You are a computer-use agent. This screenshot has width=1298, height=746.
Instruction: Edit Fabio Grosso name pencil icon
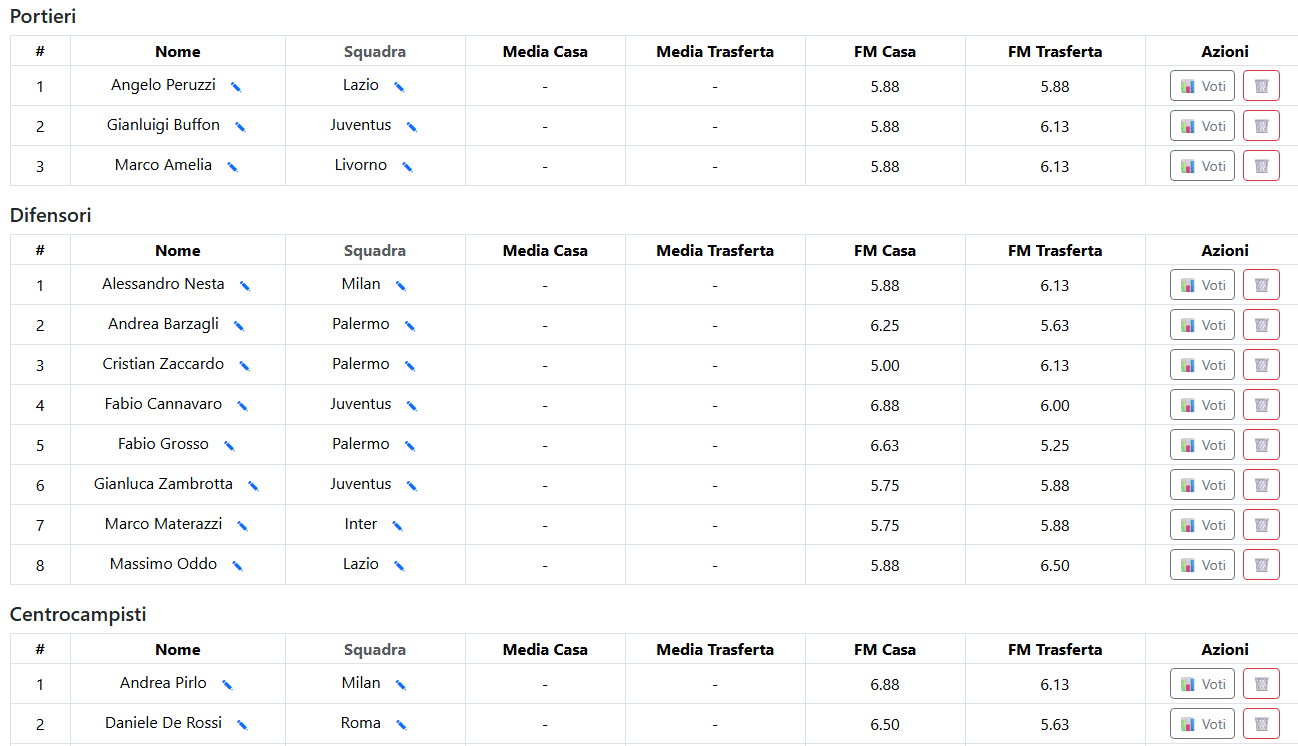pyautogui.click(x=229, y=446)
